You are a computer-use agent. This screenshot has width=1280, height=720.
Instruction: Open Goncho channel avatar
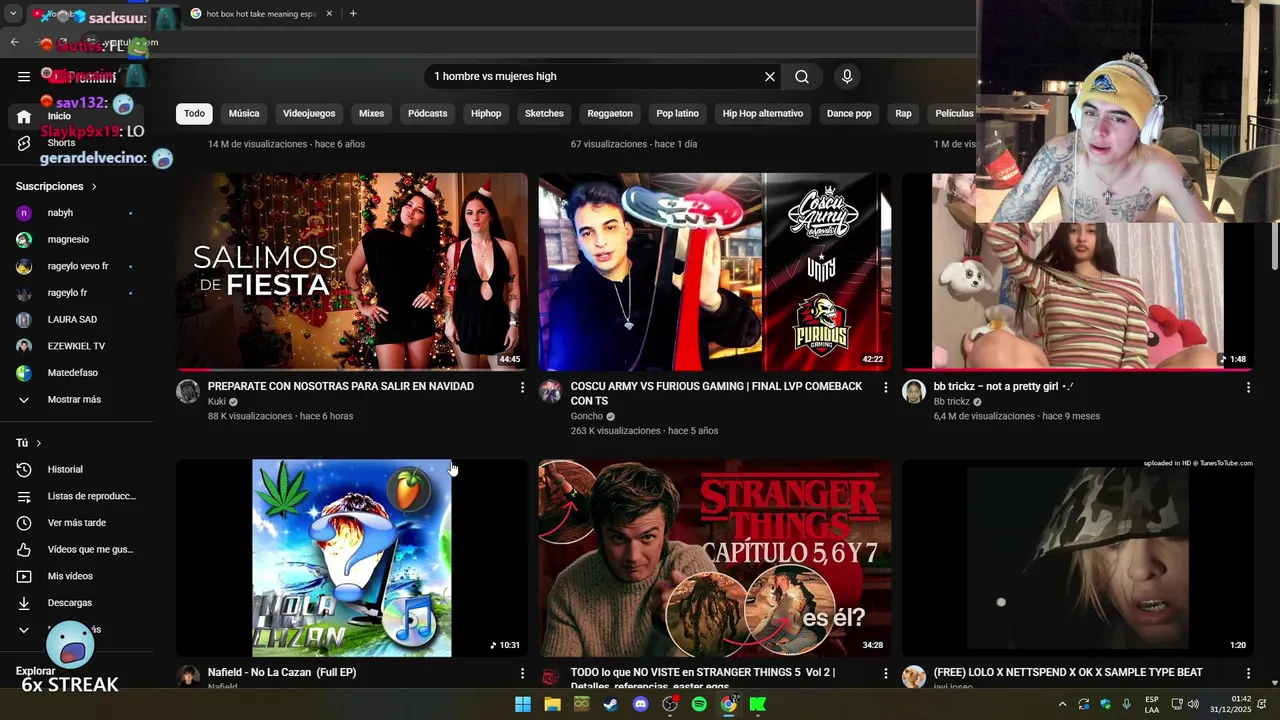tap(550, 391)
